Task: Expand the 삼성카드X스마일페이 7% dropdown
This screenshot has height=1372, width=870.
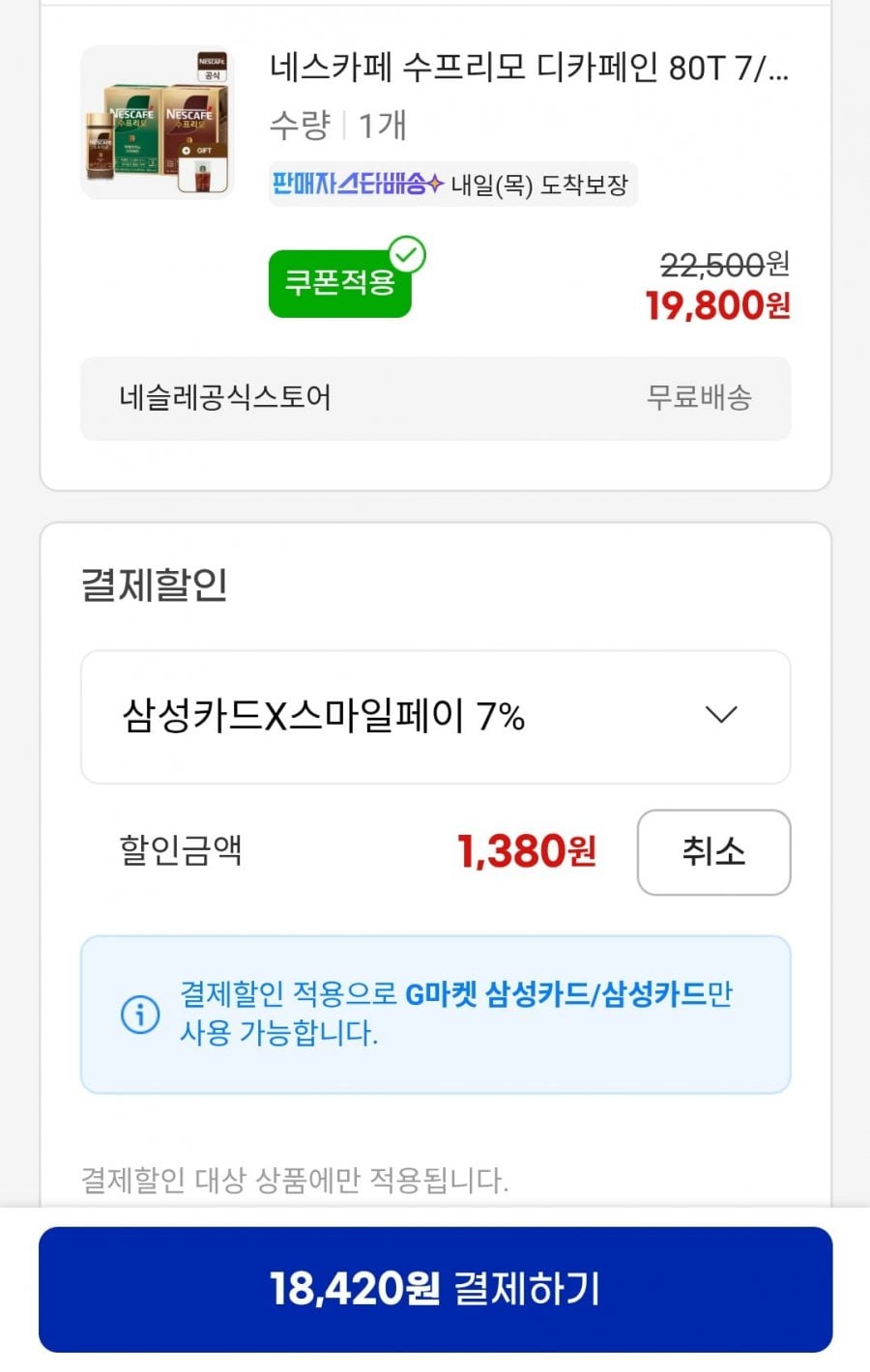Action: 435,717
